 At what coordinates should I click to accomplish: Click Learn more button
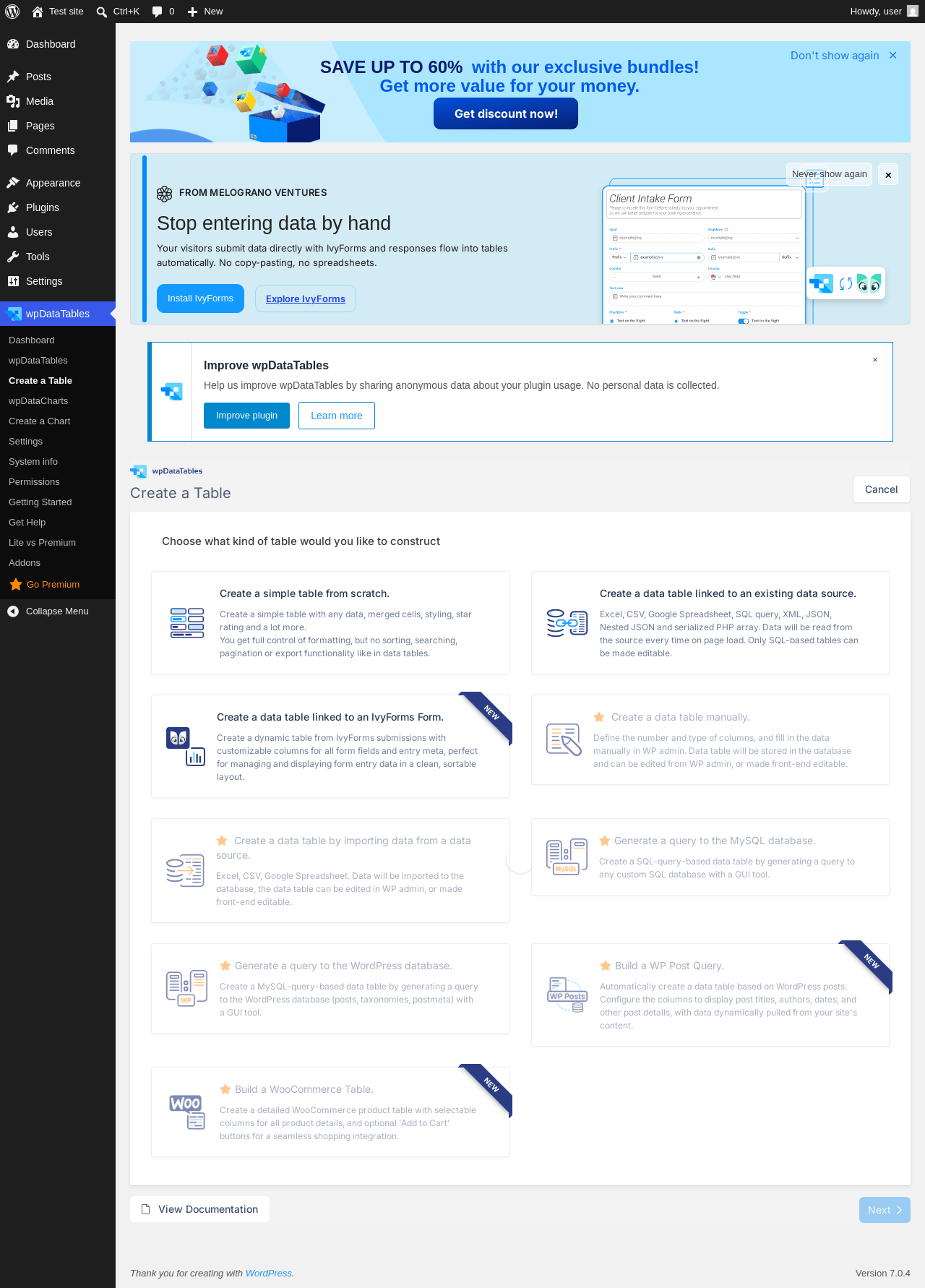[337, 416]
